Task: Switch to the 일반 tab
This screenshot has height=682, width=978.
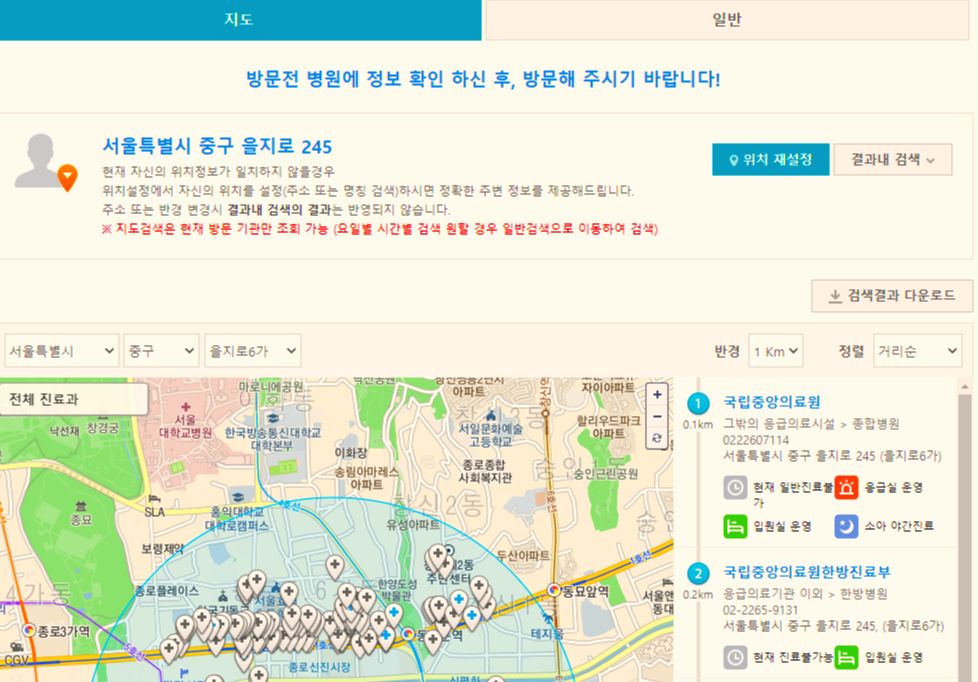Action: [727, 20]
